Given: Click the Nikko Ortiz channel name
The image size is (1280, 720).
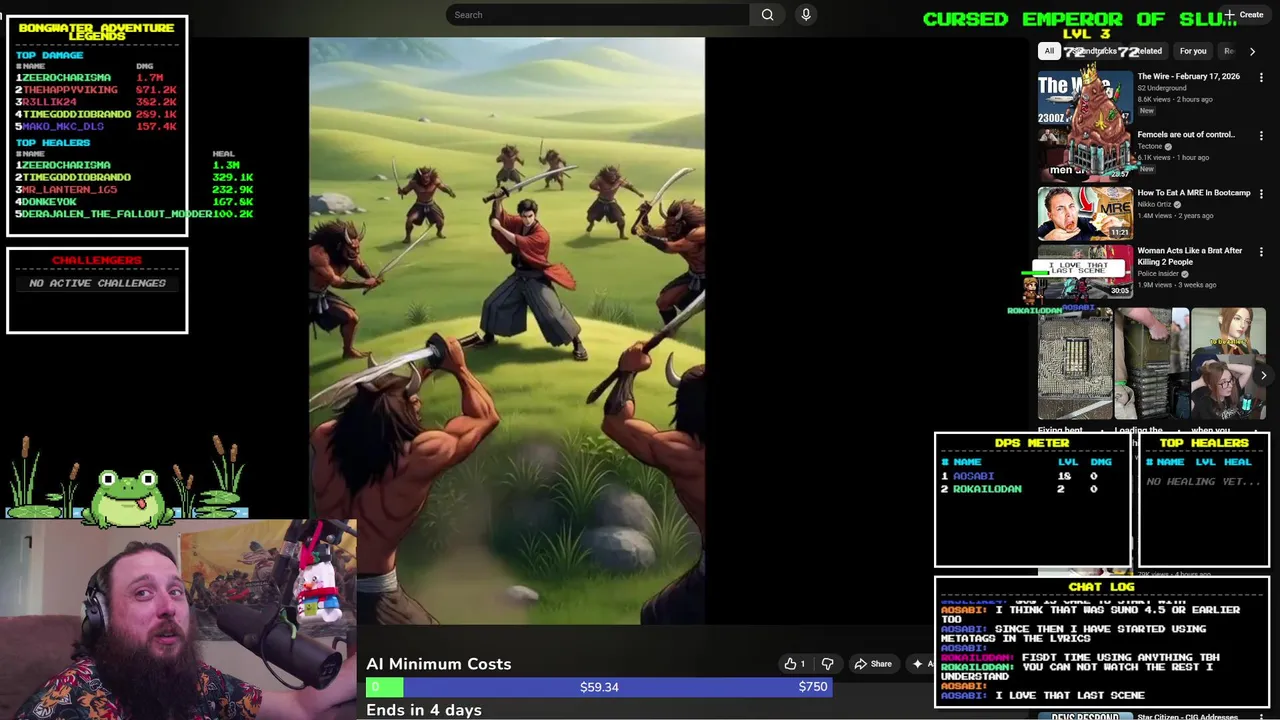Looking at the screenshot, I should point(1155,204).
